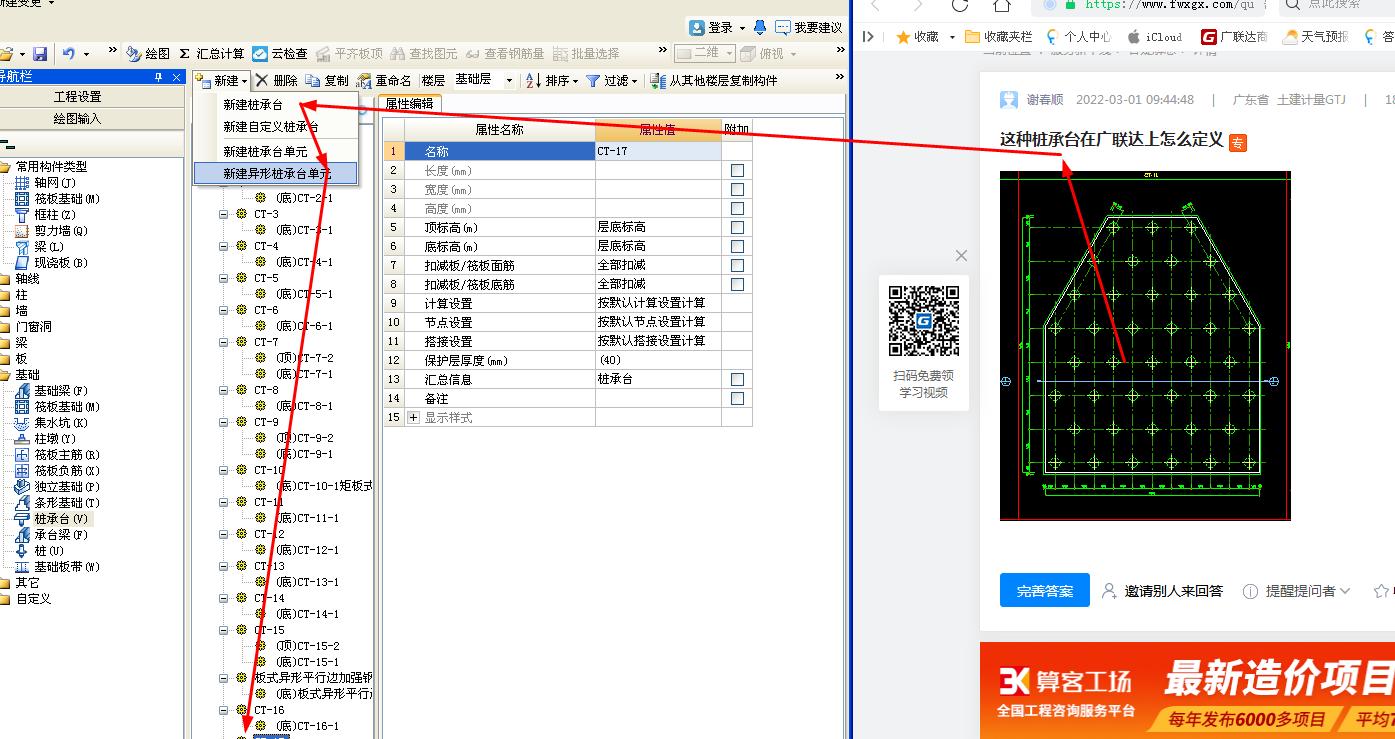
Task: Click 邀请别人来回答 link
Action: point(1162,591)
